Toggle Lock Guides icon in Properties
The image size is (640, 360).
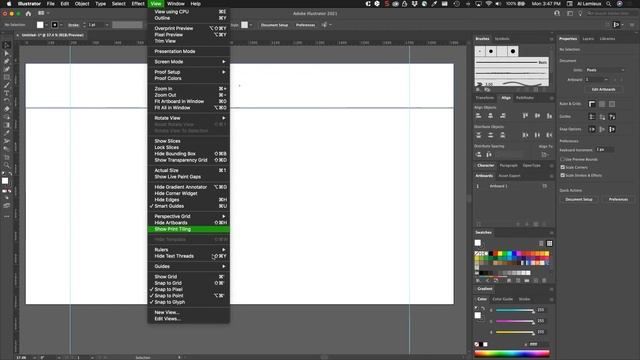coord(602,117)
